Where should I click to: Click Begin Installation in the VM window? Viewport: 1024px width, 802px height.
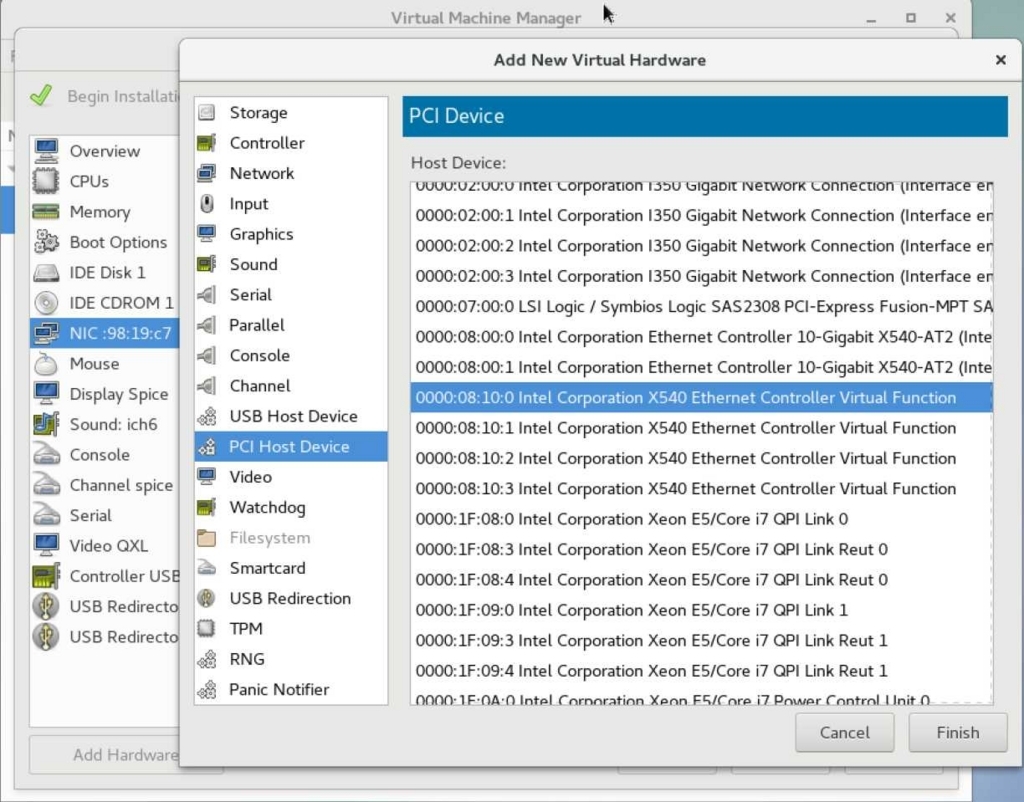[x=106, y=97]
